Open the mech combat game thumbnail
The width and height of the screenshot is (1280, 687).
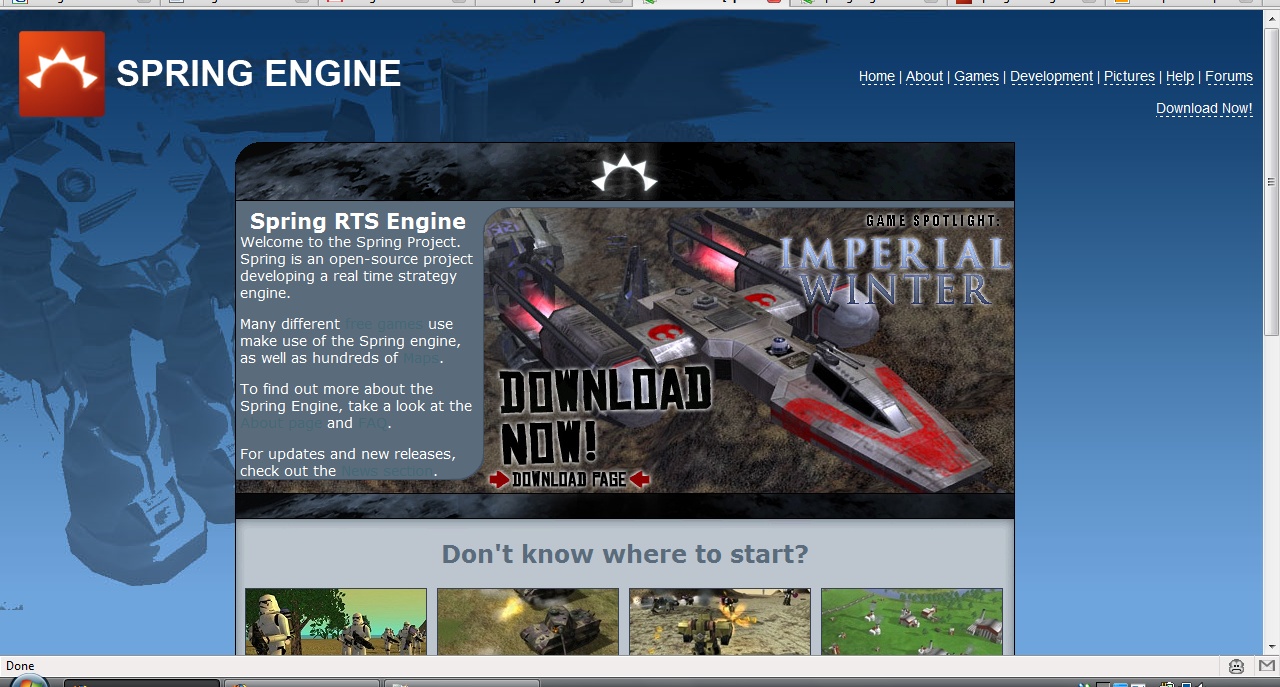tap(720, 622)
